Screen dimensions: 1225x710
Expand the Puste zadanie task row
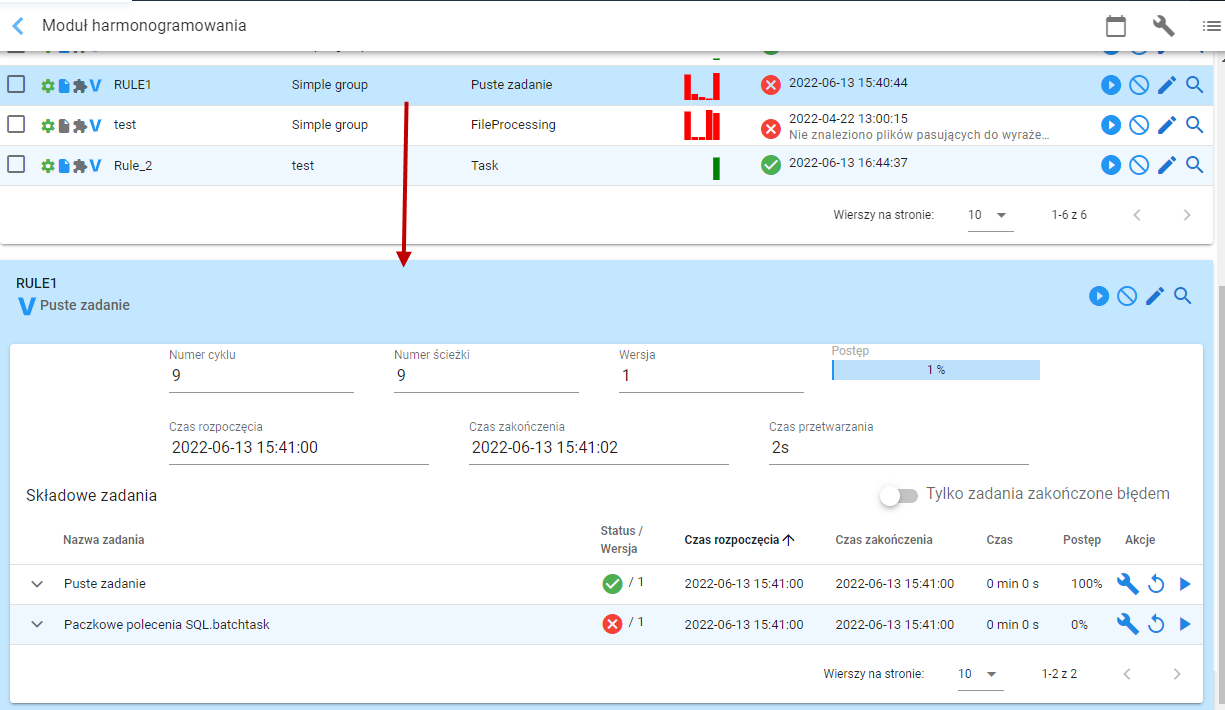coord(37,584)
